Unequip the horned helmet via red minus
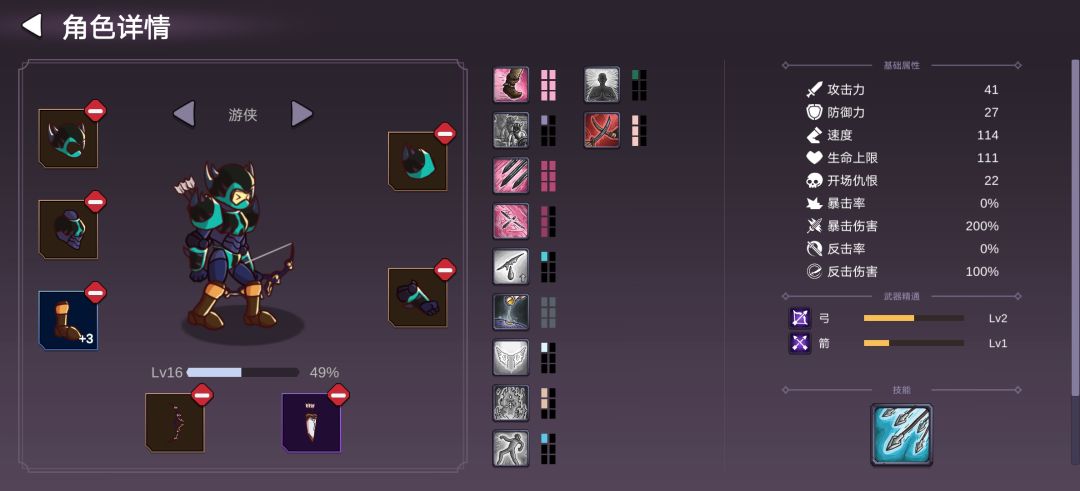 click(x=95, y=110)
